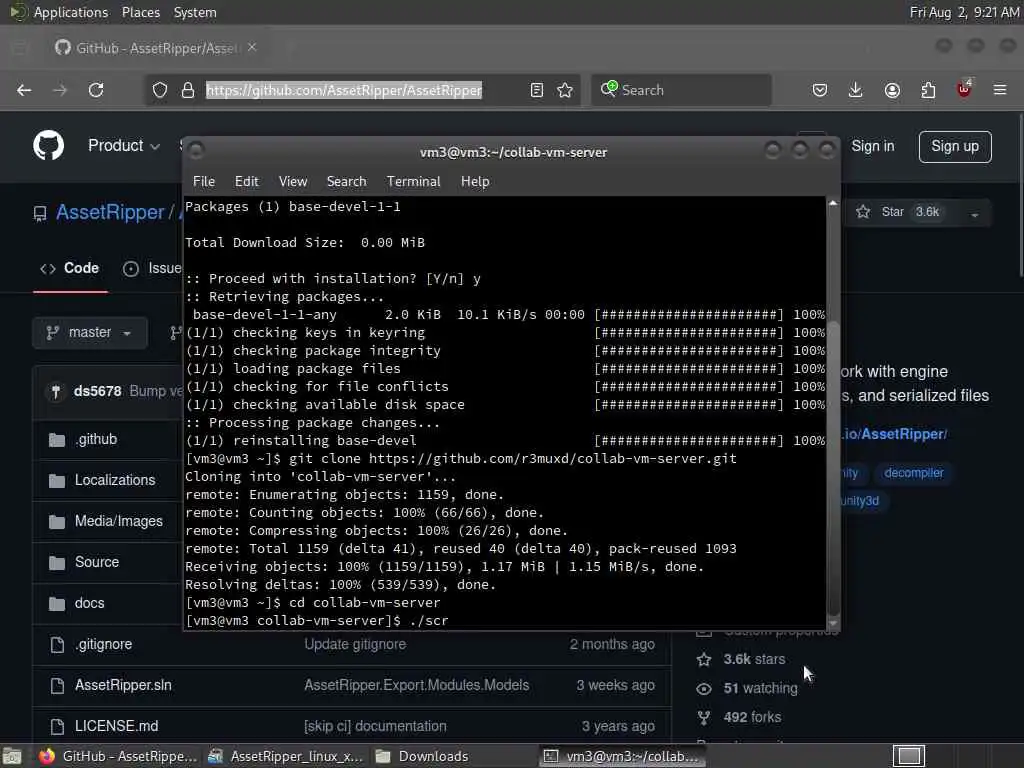
Task: Open the docs folder
Action: click(89, 603)
